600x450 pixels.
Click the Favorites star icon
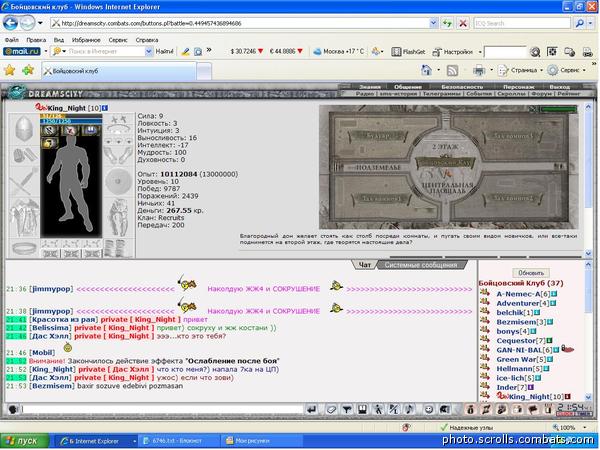click(10, 70)
